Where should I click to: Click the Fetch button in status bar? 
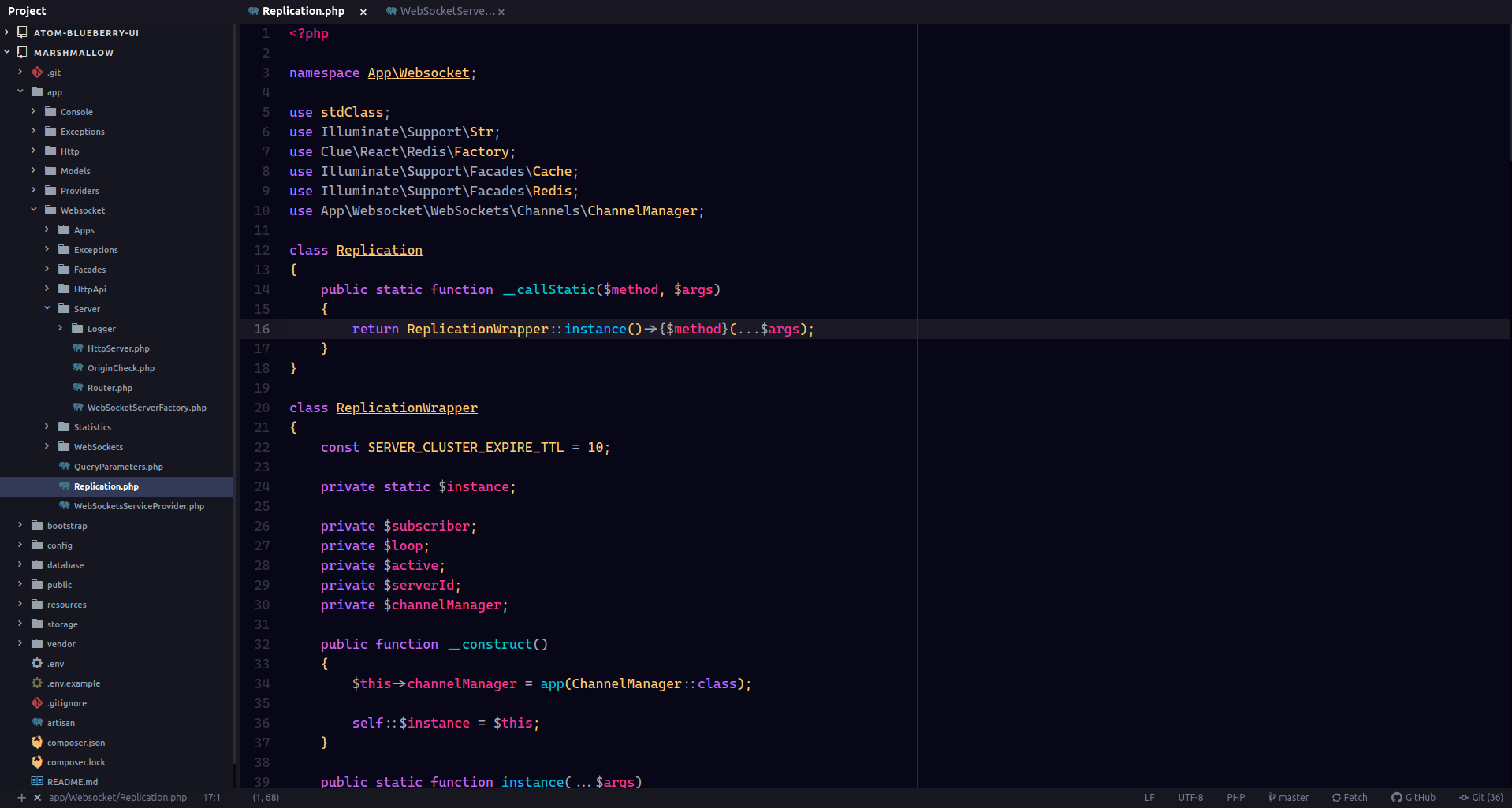coord(1350,798)
